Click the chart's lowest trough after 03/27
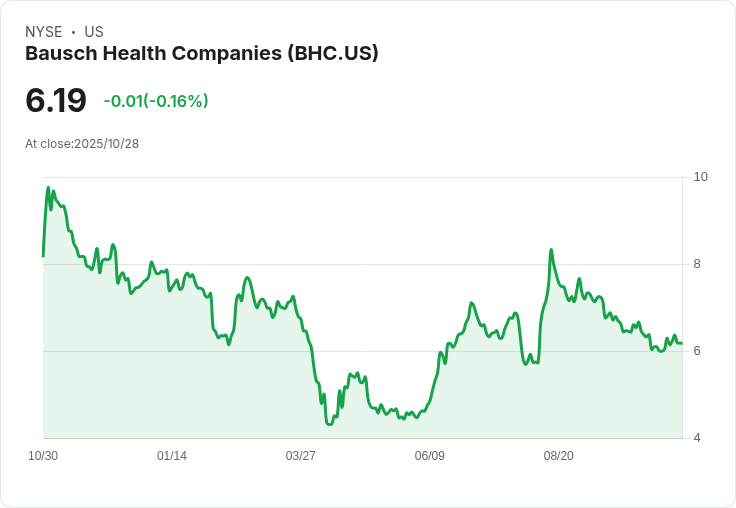 point(329,424)
